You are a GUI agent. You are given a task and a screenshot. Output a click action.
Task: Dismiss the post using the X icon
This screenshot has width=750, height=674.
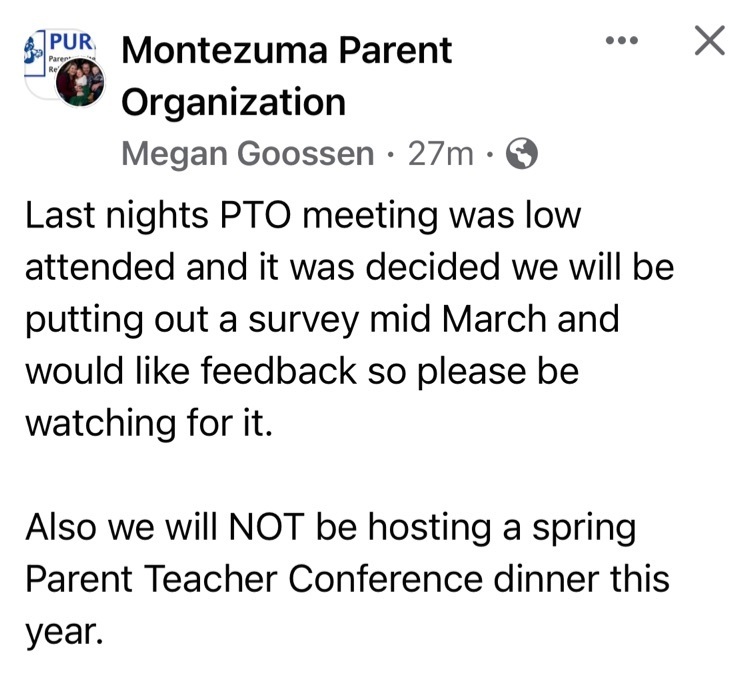pos(710,41)
